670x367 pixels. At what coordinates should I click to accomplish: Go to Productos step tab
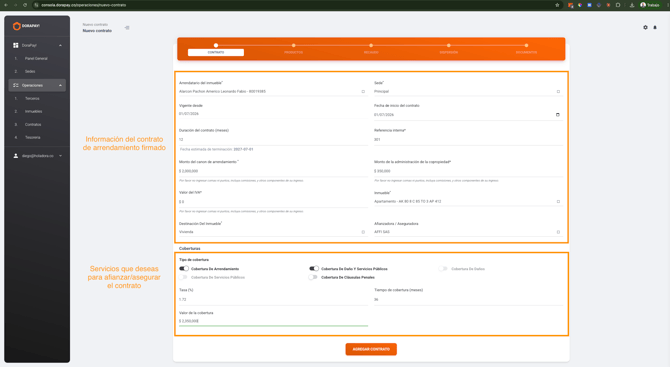click(x=294, y=52)
